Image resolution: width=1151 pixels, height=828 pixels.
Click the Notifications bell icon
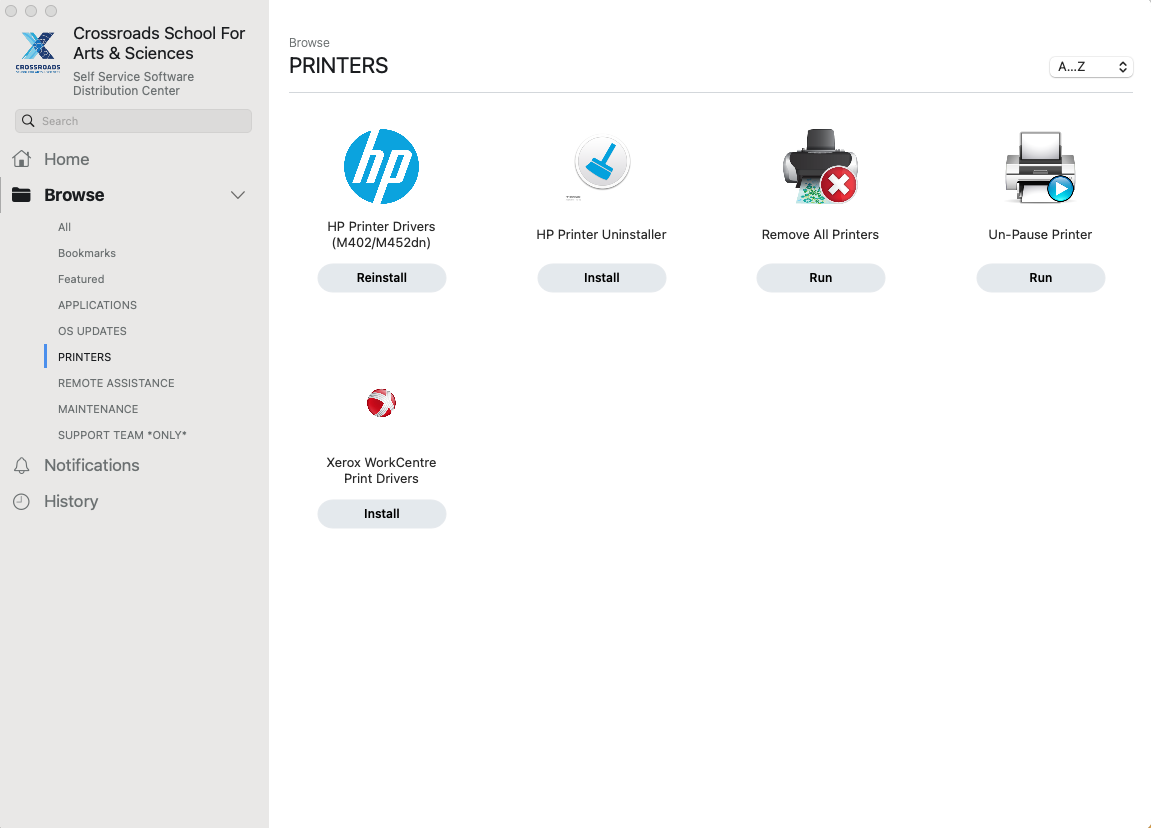(22, 465)
